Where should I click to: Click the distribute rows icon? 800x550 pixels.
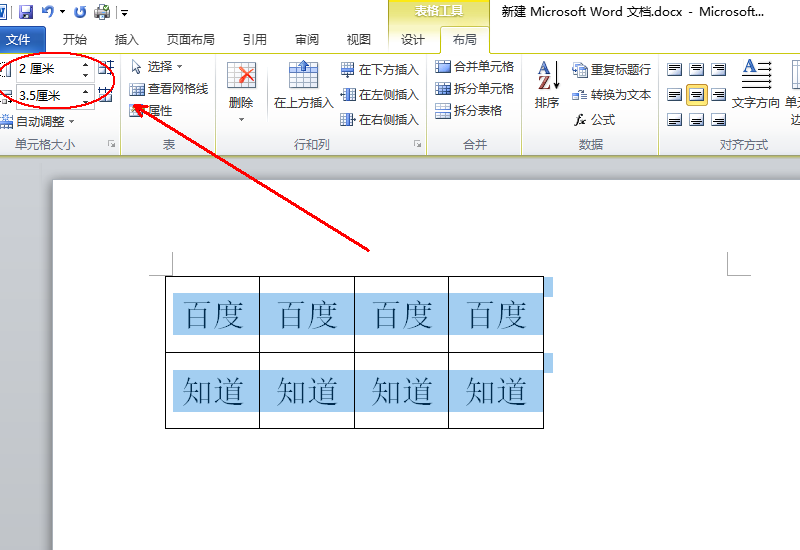coord(106,67)
